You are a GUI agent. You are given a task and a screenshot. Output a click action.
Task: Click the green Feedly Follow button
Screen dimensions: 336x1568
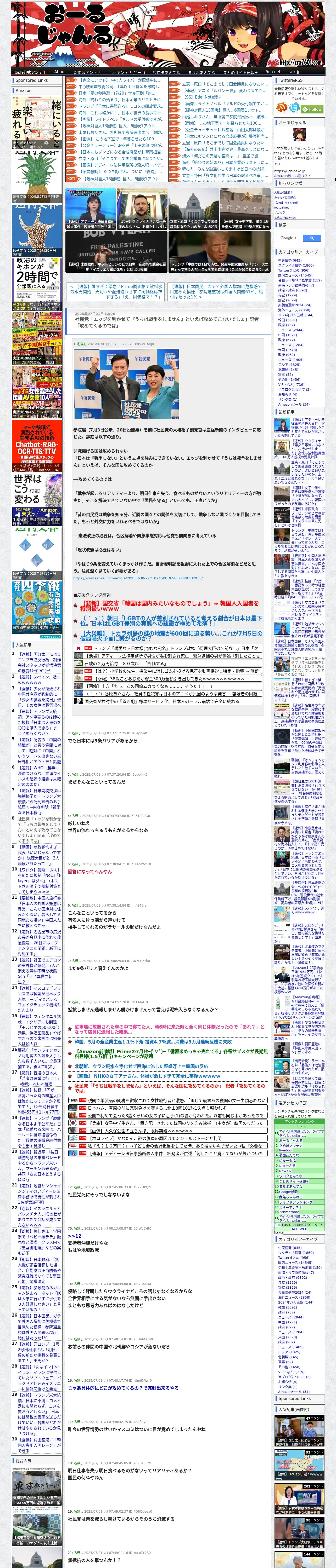pos(313,109)
